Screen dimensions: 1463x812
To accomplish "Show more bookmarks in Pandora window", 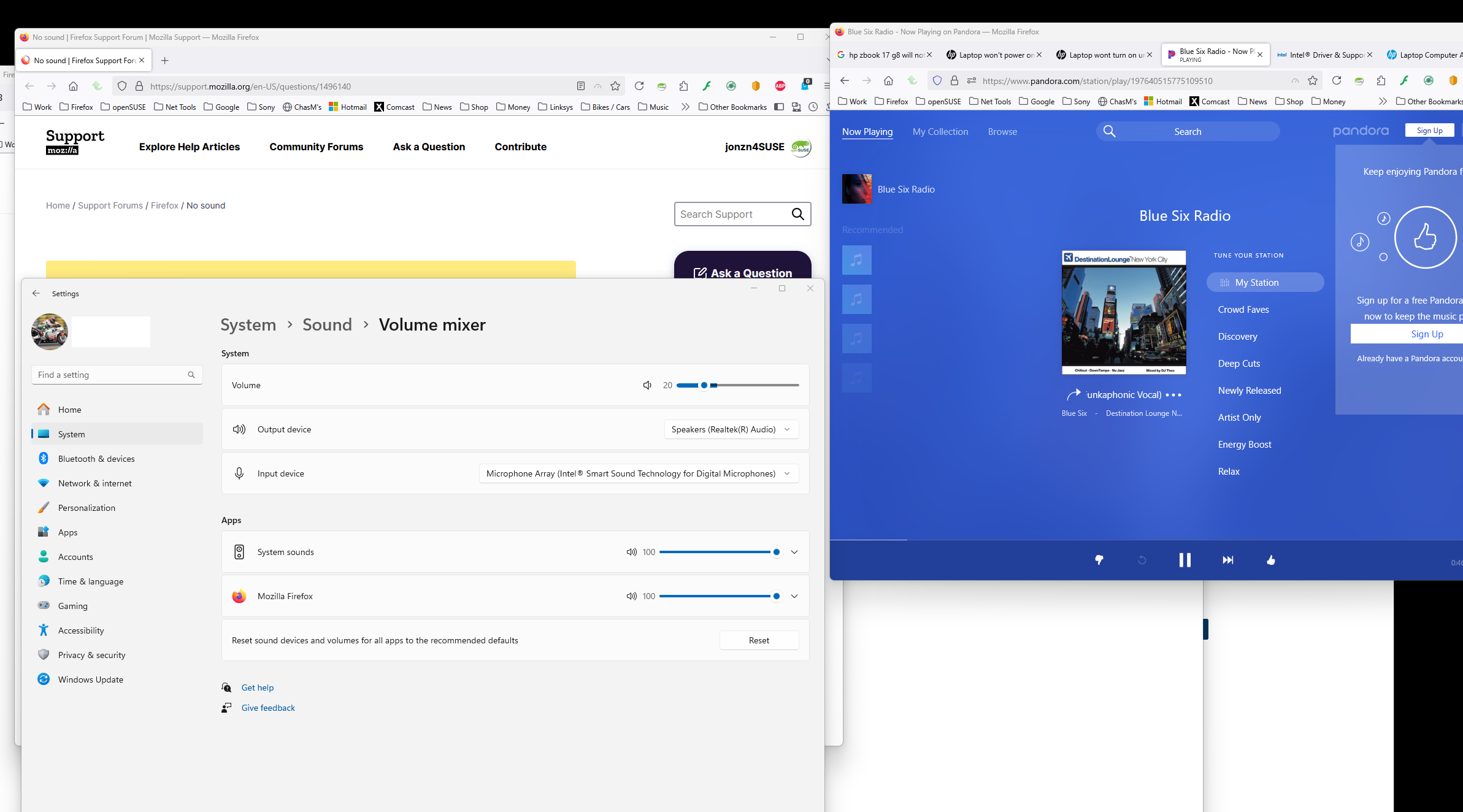I will coord(1382,101).
